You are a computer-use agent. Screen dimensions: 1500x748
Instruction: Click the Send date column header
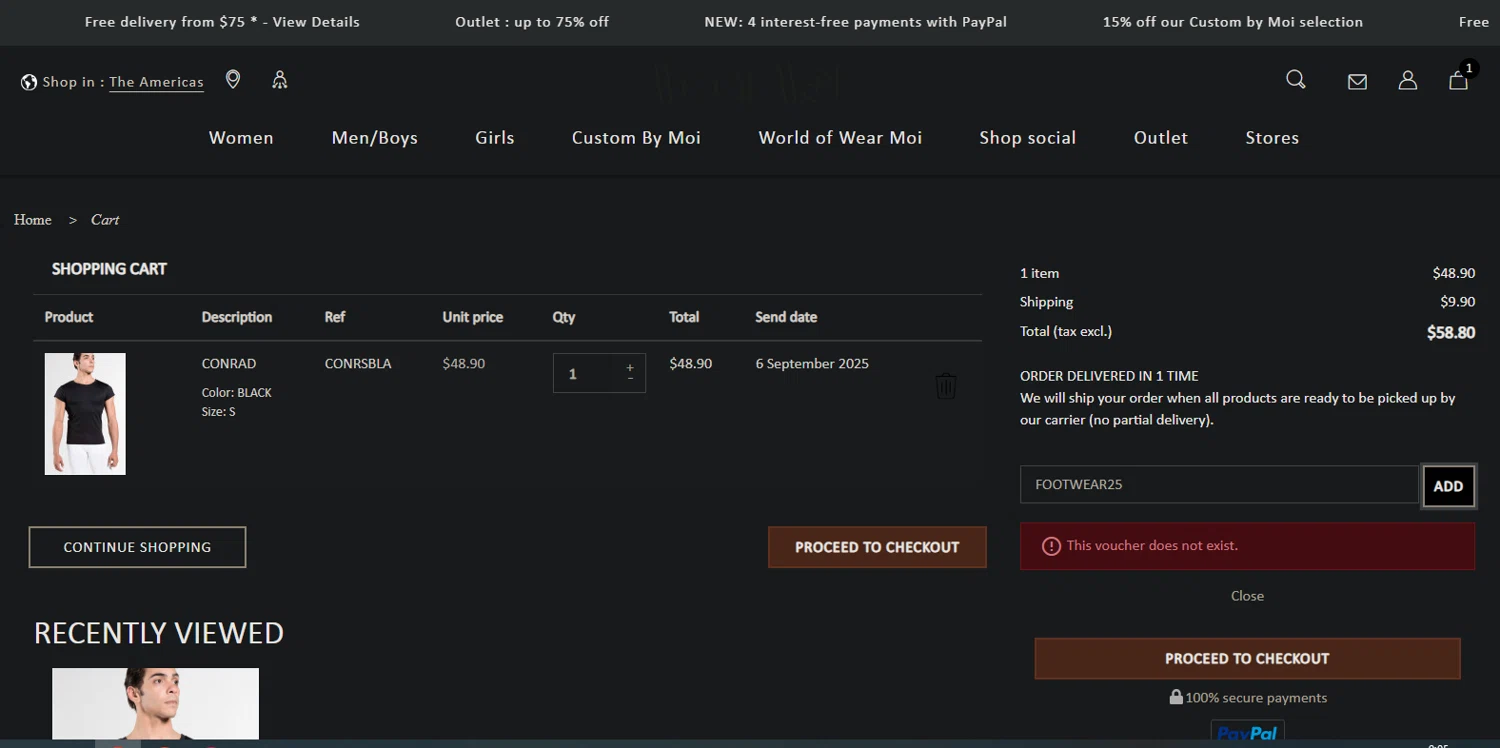pos(786,317)
